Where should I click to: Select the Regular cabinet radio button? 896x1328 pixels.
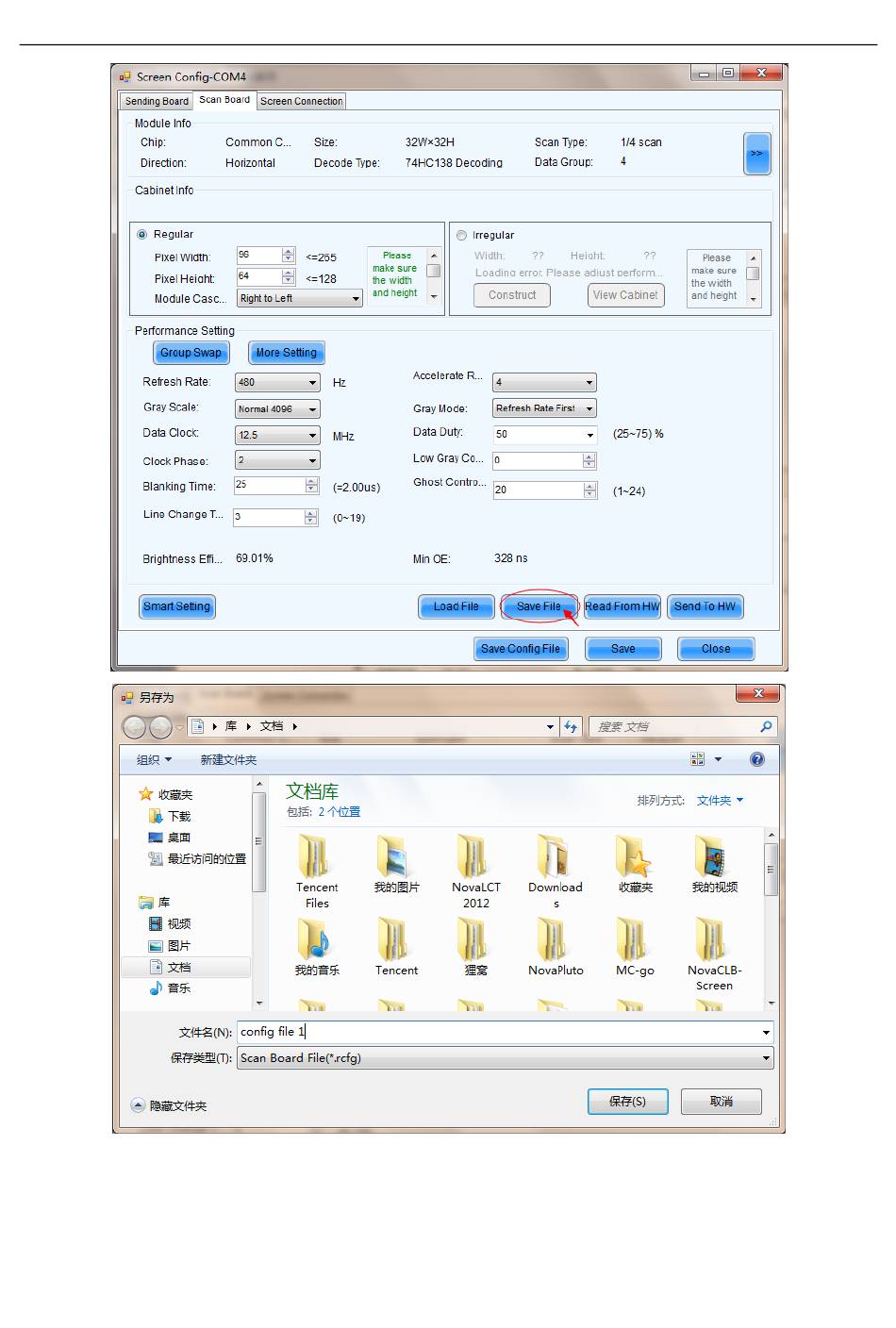142,235
